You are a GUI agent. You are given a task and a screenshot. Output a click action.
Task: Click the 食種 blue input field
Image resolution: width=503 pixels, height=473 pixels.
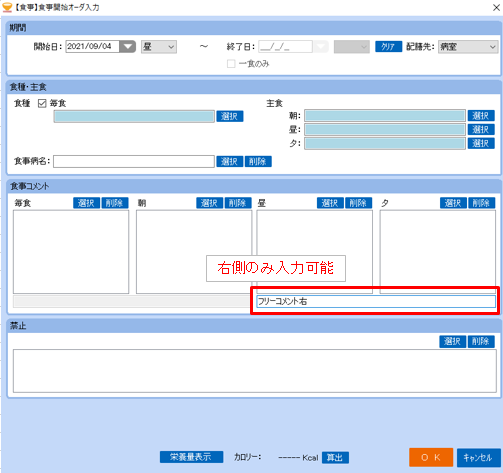134,116
